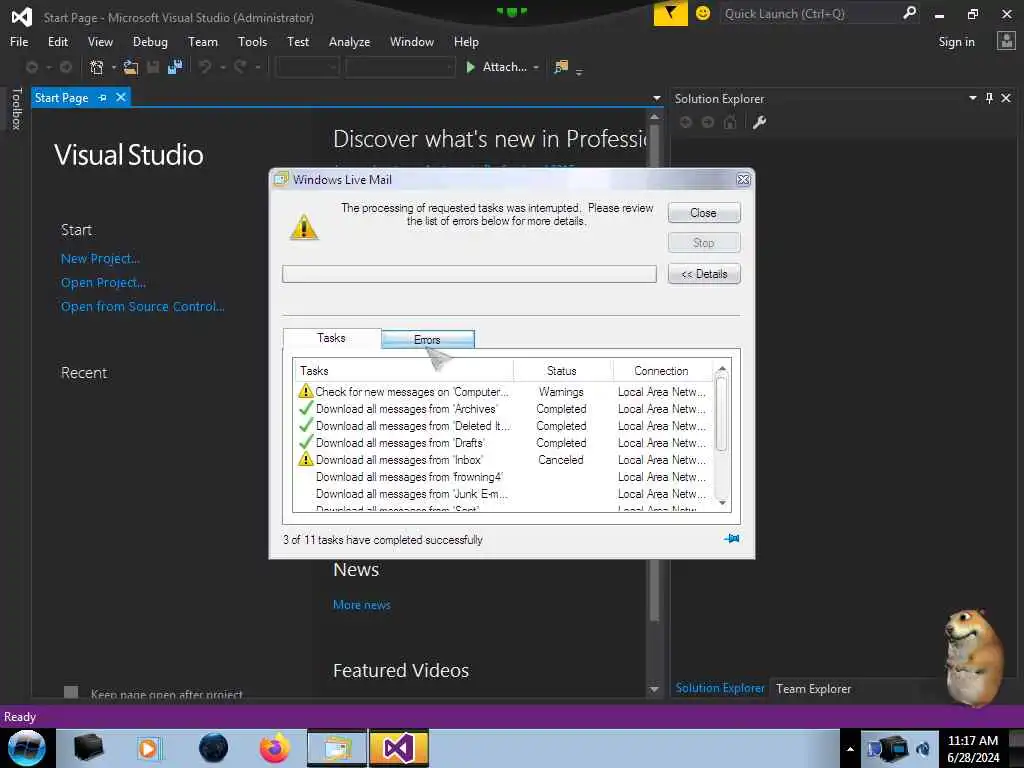Open the toolbar overflow options arrow
The height and width of the screenshot is (768, 1024).
tap(579, 72)
